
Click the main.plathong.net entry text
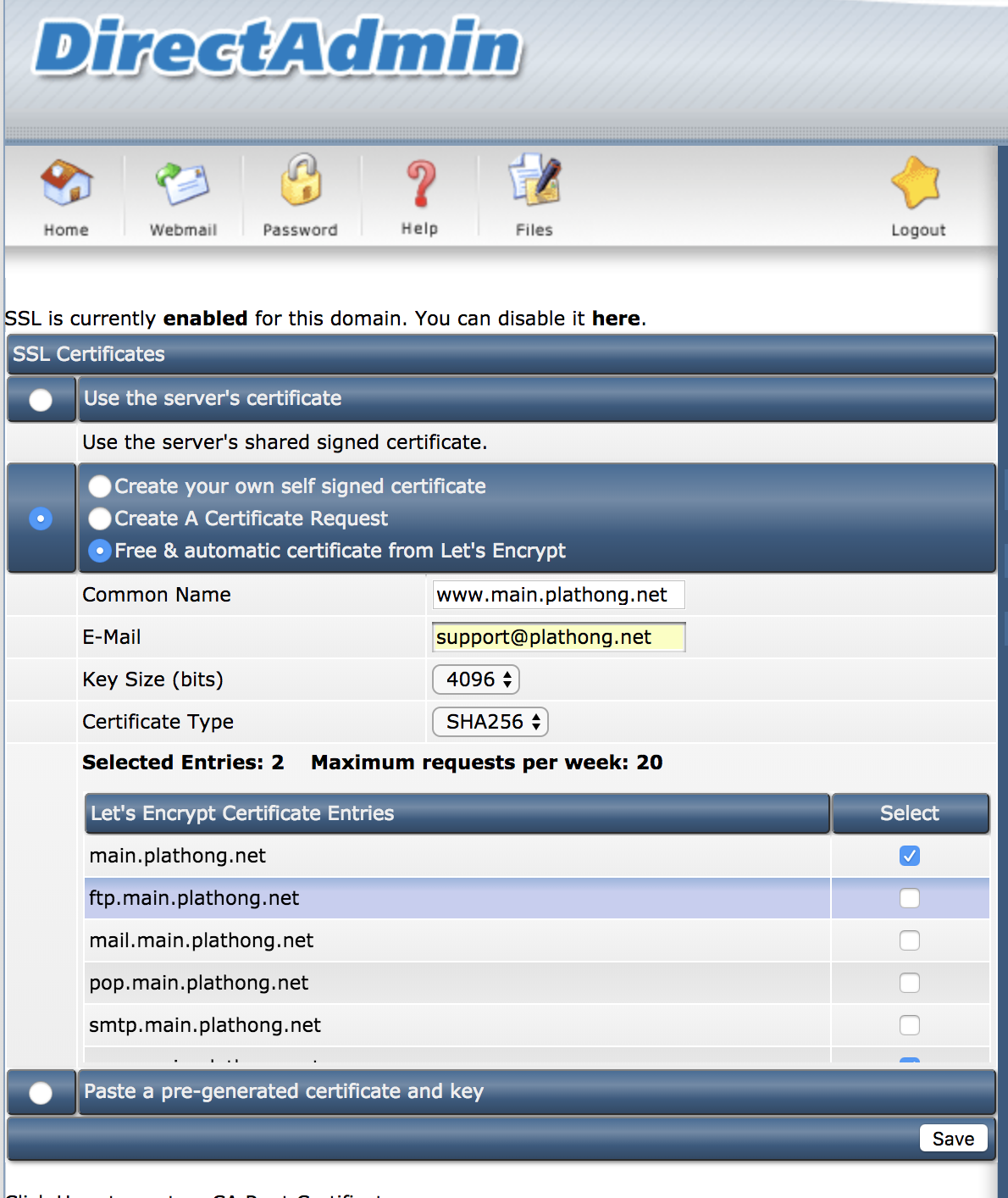178,856
